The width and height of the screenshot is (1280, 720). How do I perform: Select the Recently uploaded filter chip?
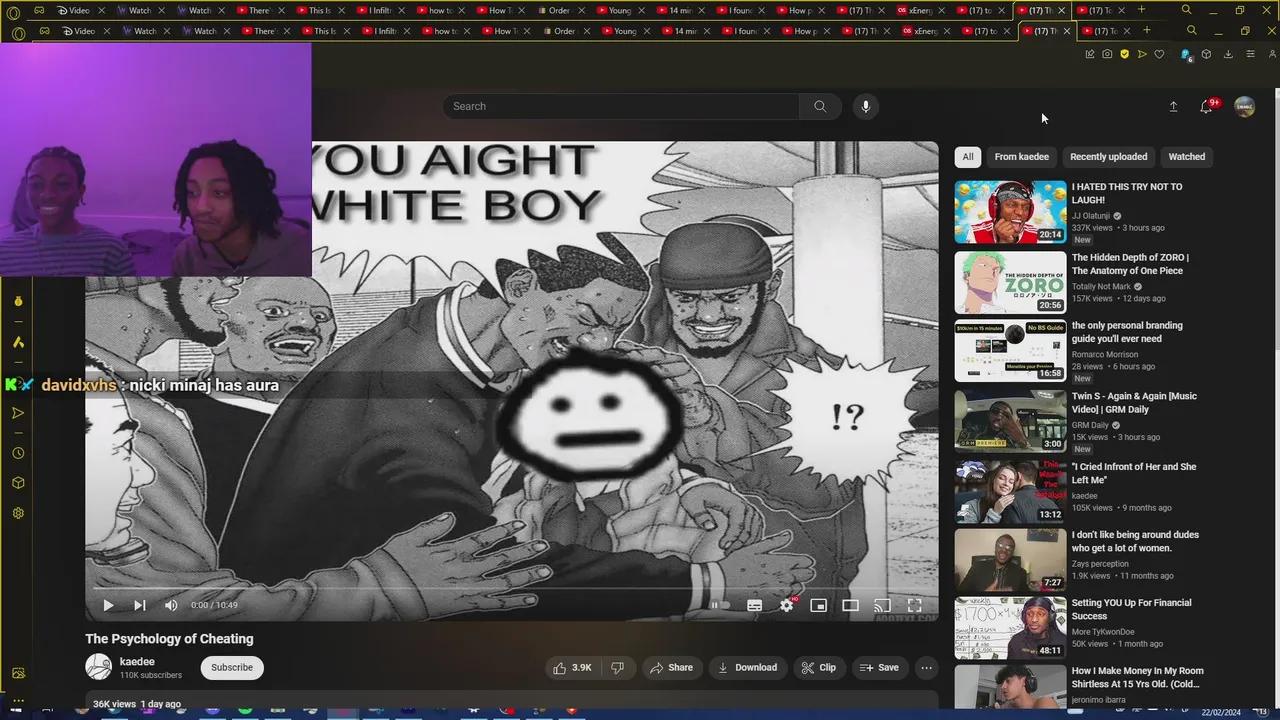[1108, 157]
